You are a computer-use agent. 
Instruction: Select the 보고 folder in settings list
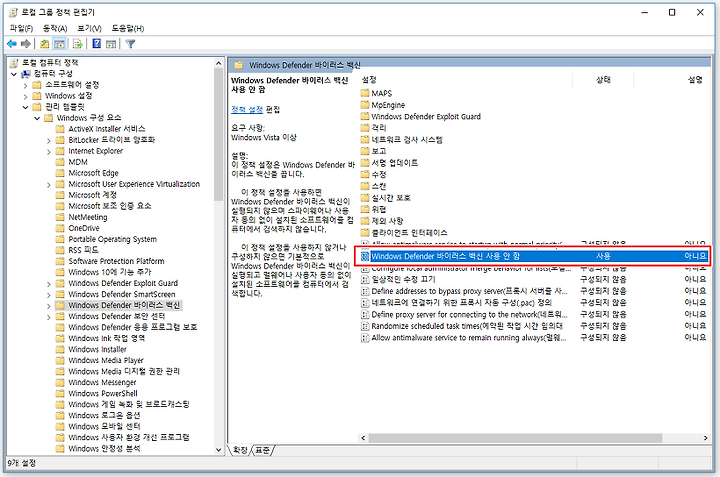pos(373,151)
